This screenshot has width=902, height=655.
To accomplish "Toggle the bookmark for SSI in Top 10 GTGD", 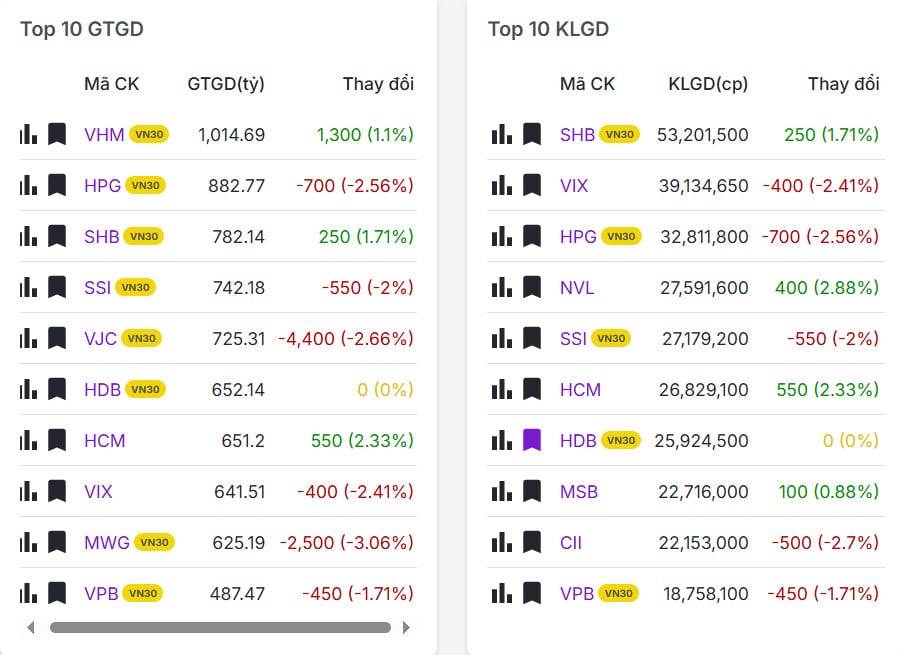I will [57, 287].
